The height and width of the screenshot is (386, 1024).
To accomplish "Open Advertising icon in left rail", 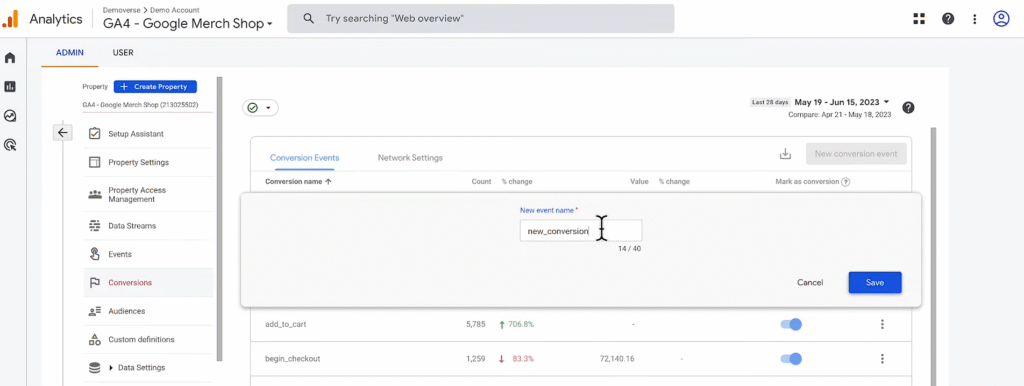I will [10, 145].
